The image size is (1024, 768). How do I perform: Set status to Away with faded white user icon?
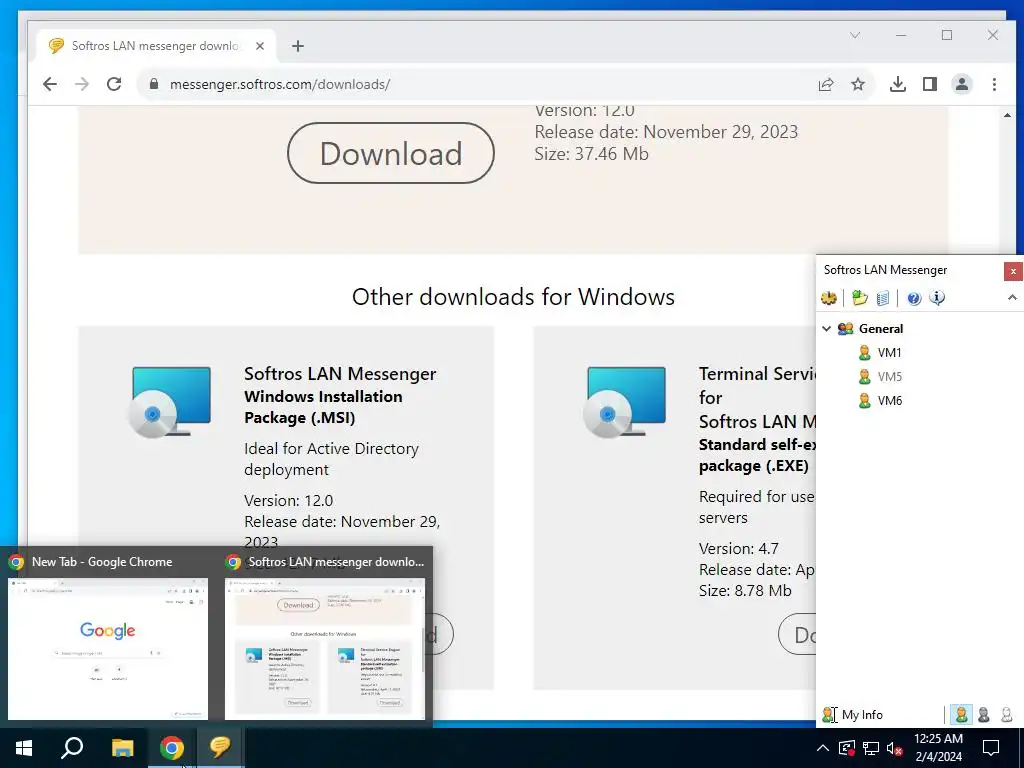1006,714
